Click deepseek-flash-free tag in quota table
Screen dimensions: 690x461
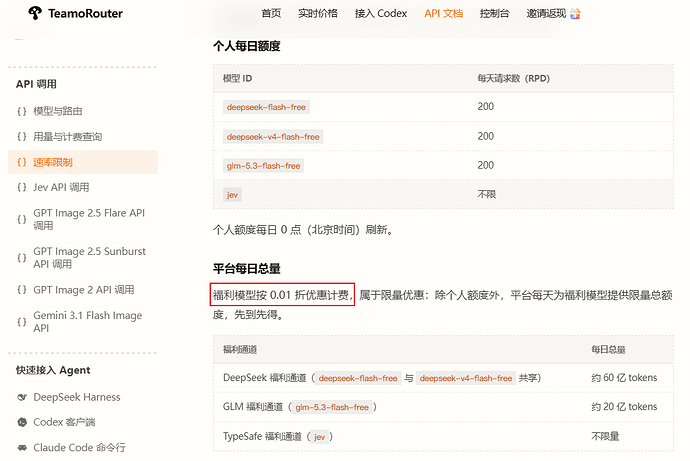click(266, 107)
